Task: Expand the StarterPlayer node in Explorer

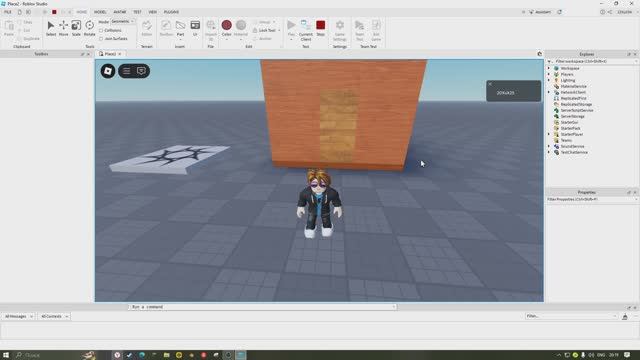Action: 549,134
